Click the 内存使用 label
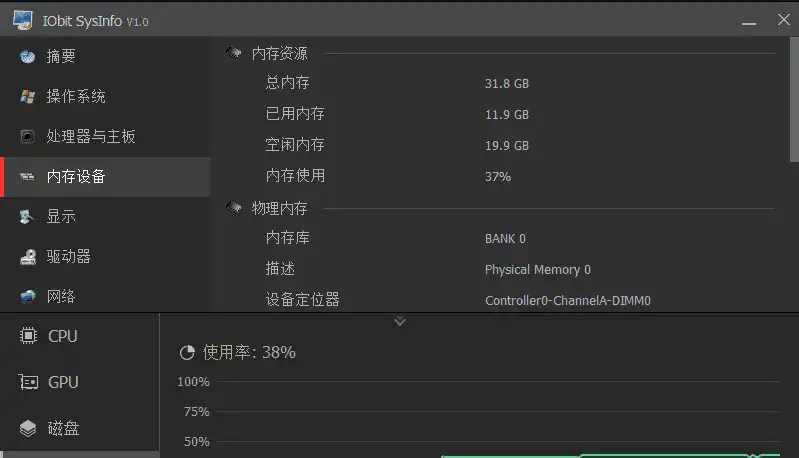The height and width of the screenshot is (458, 799). pos(295,176)
